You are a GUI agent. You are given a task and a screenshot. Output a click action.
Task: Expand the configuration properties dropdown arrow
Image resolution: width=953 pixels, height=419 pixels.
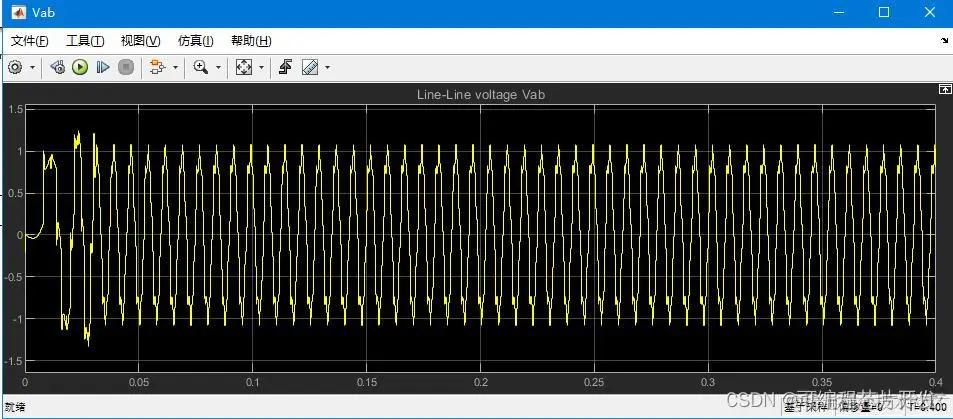pos(32,68)
